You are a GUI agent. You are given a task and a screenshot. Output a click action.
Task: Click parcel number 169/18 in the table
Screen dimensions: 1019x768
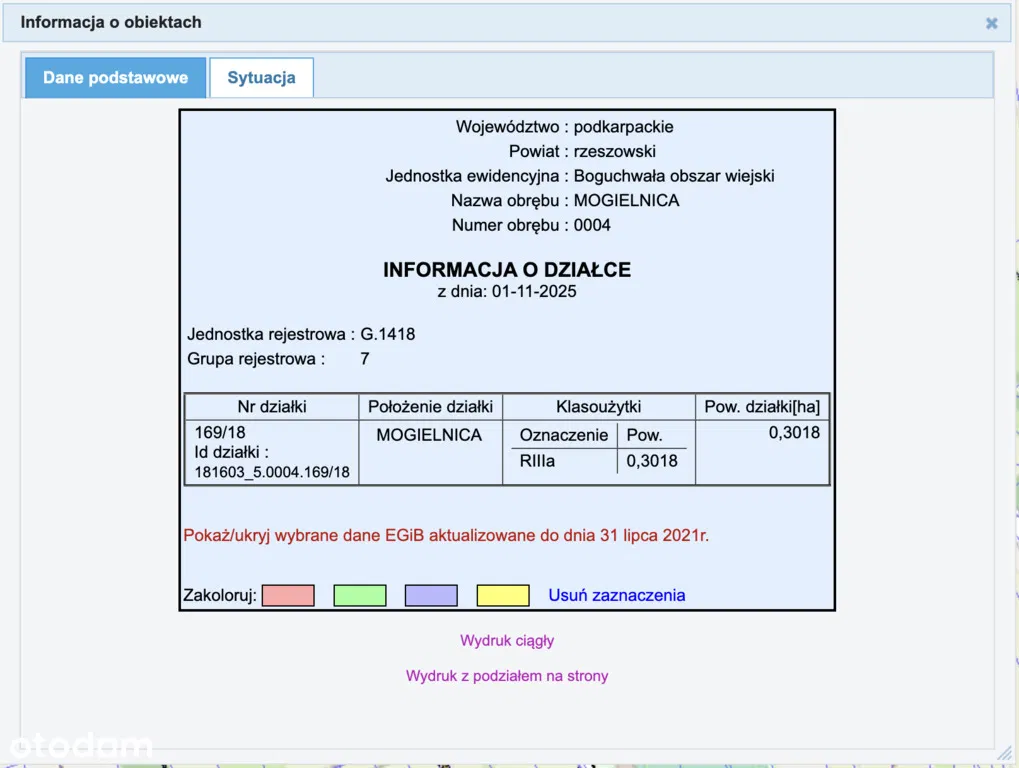pyautogui.click(x=220, y=433)
